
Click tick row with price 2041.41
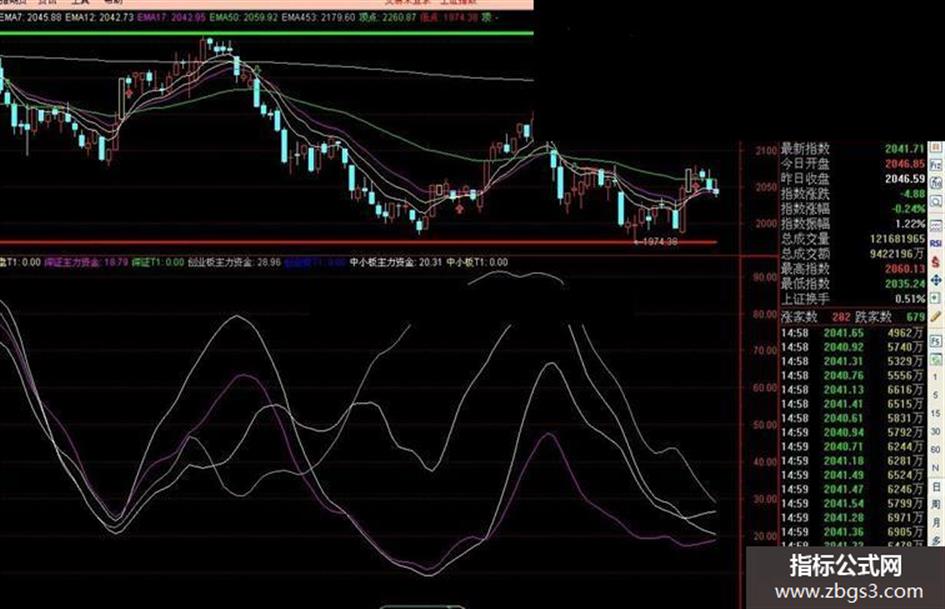pos(853,404)
